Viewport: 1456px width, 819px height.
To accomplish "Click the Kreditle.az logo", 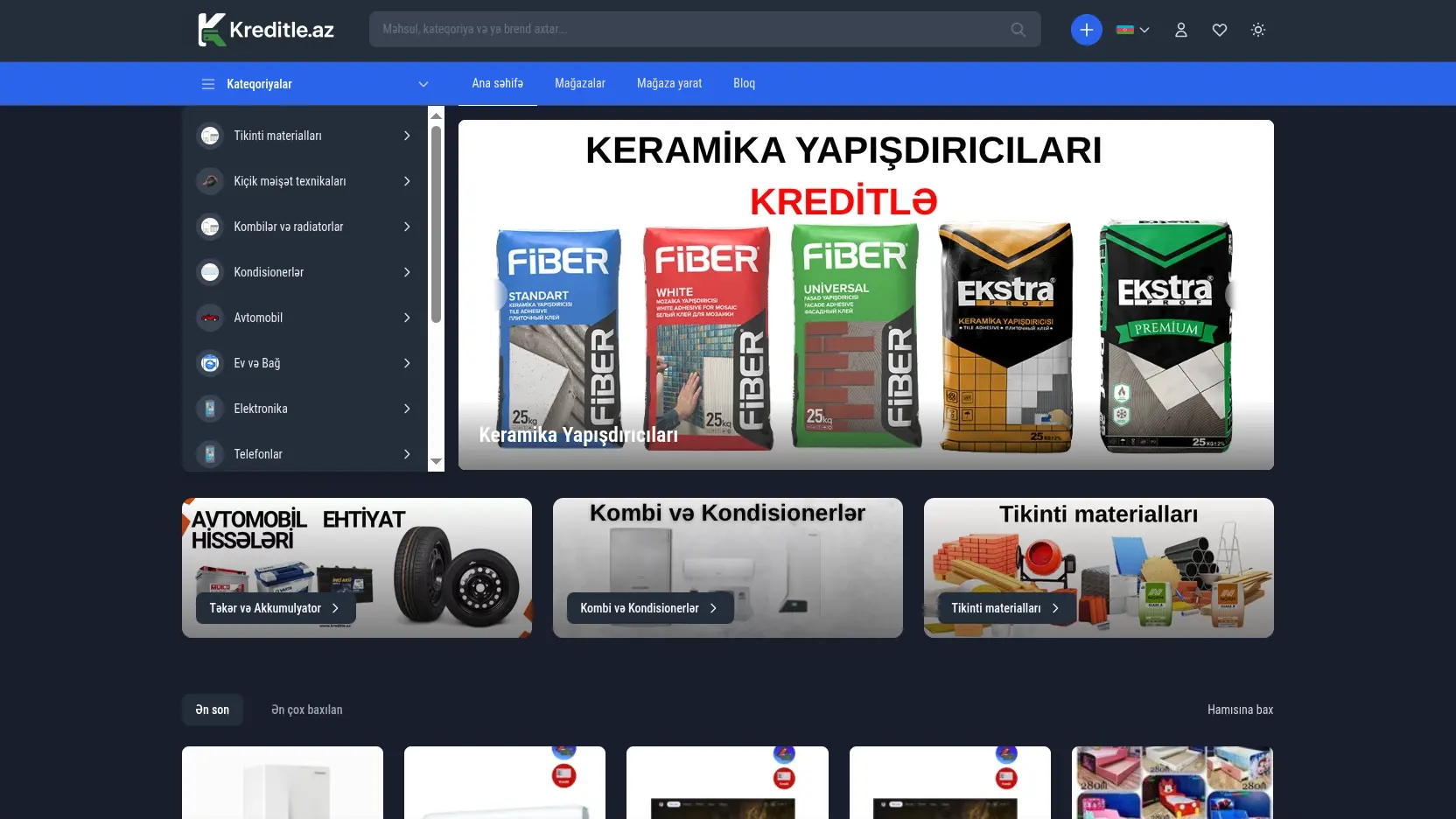I will point(266,30).
